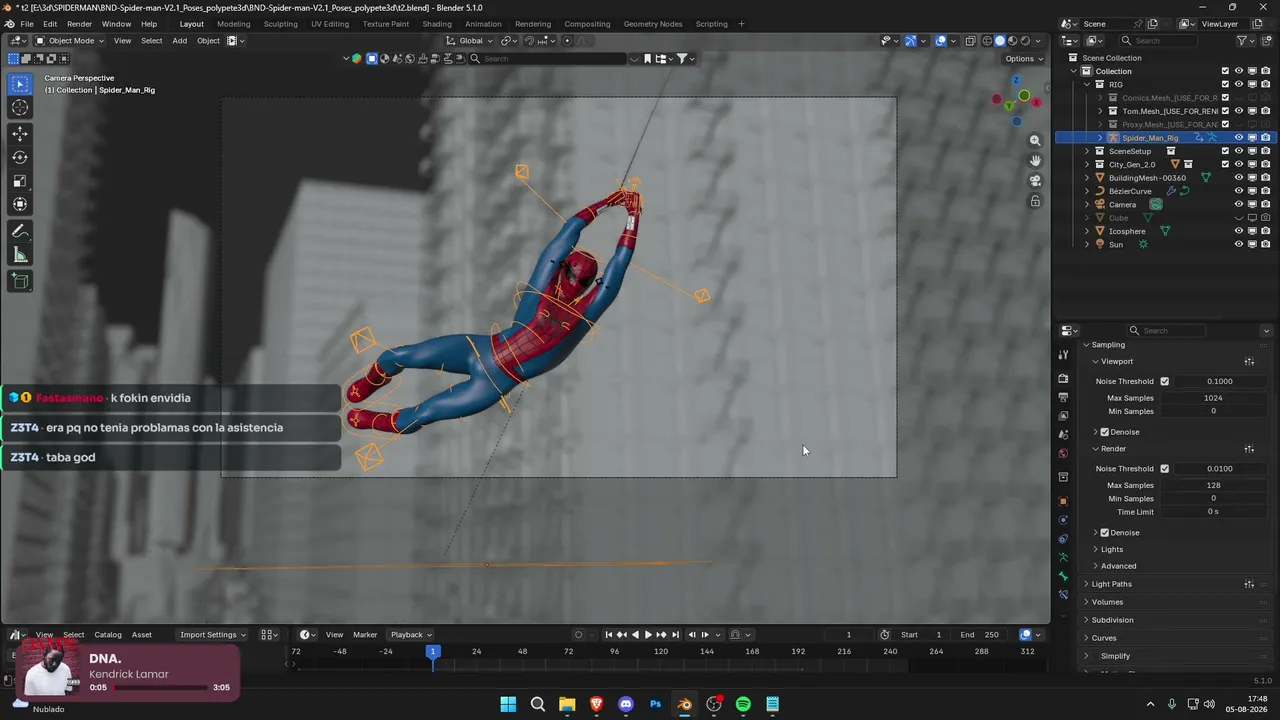Open the Tool properties tab
The height and width of the screenshot is (720, 1280).
[1063, 355]
